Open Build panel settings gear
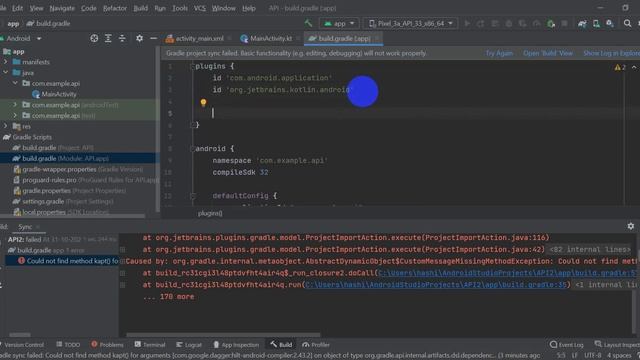 pos(631,226)
